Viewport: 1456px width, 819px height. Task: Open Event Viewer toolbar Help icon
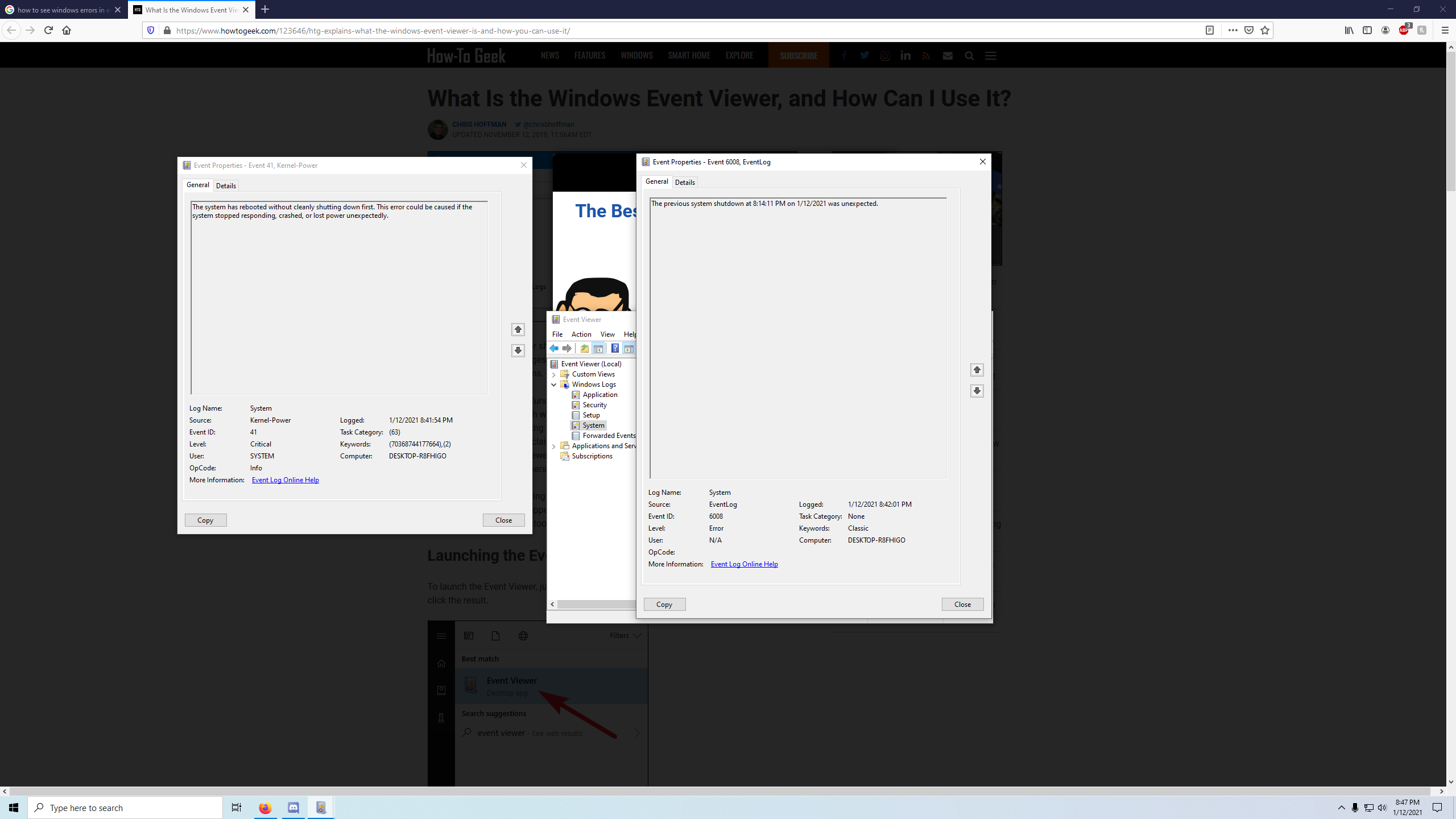point(615,349)
